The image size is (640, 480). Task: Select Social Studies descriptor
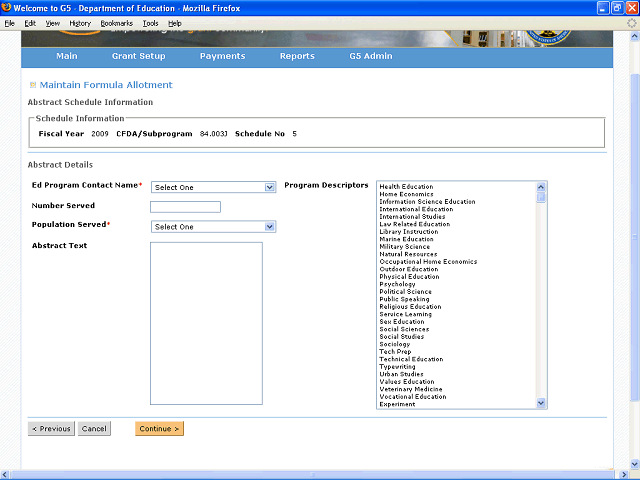402,337
